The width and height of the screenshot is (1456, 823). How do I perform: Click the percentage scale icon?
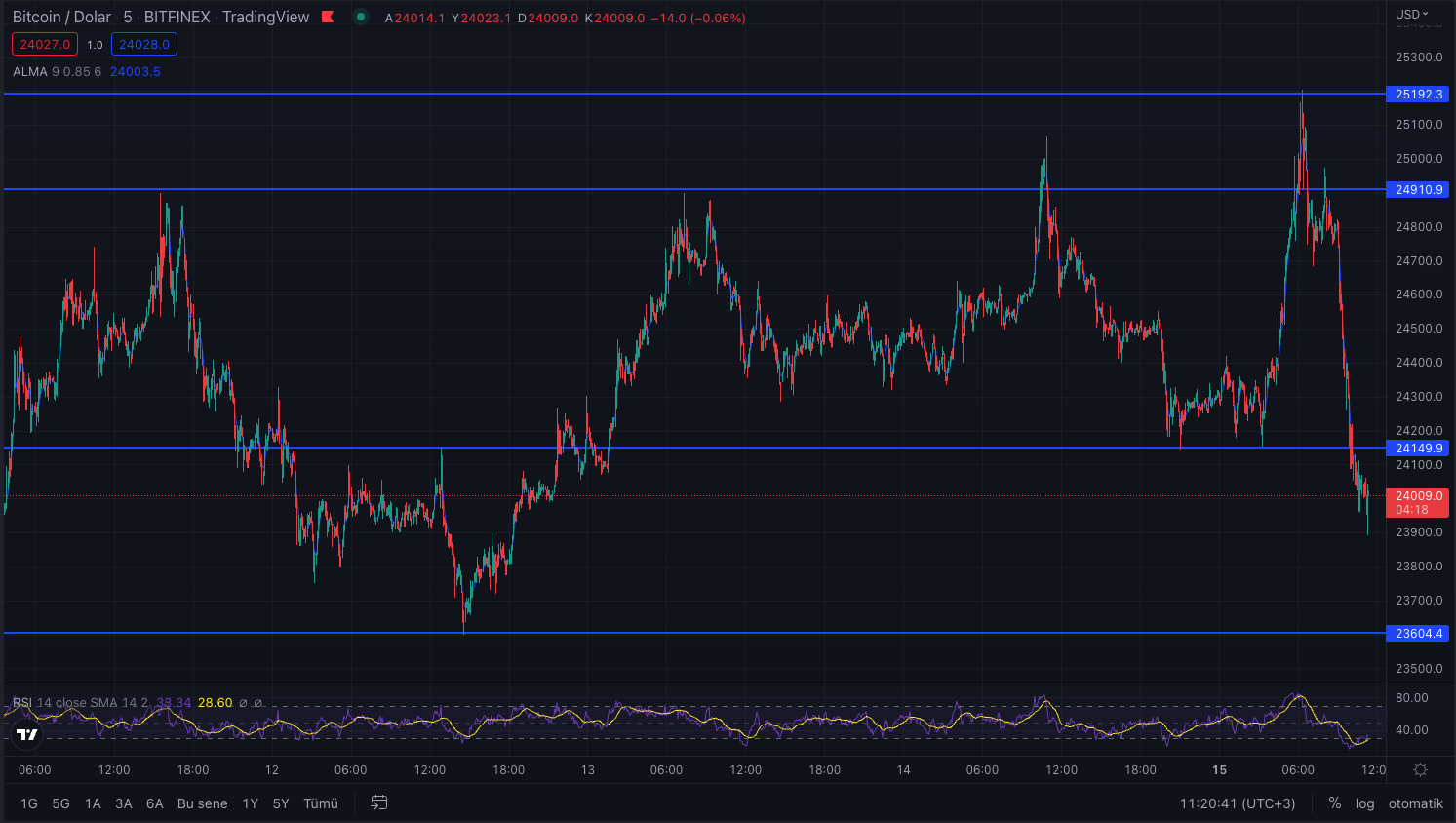(x=1335, y=803)
